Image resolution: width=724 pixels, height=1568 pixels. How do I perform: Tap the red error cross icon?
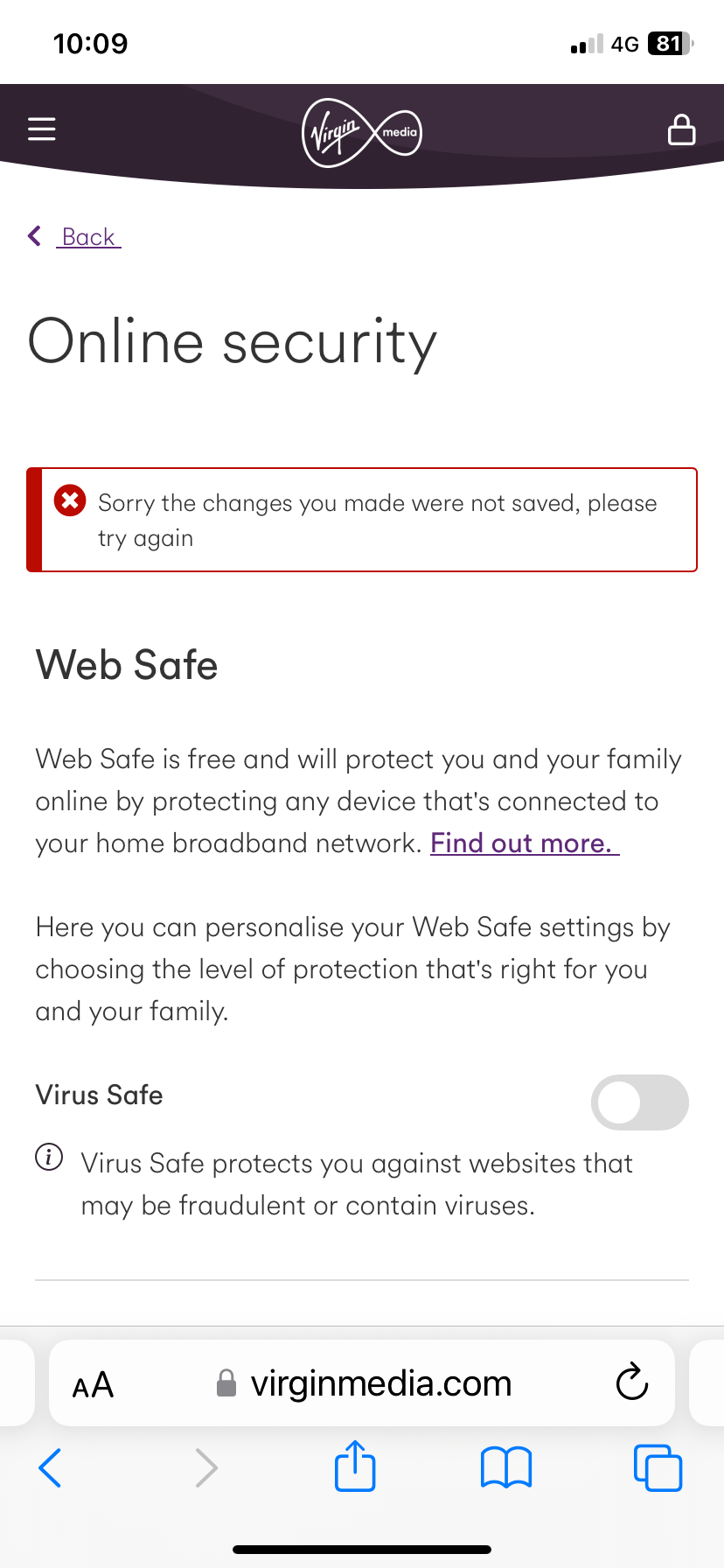point(70,501)
